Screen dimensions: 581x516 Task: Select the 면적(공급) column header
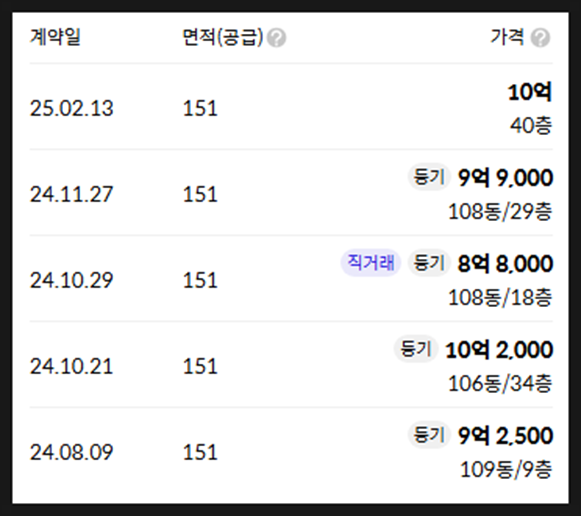pos(223,37)
